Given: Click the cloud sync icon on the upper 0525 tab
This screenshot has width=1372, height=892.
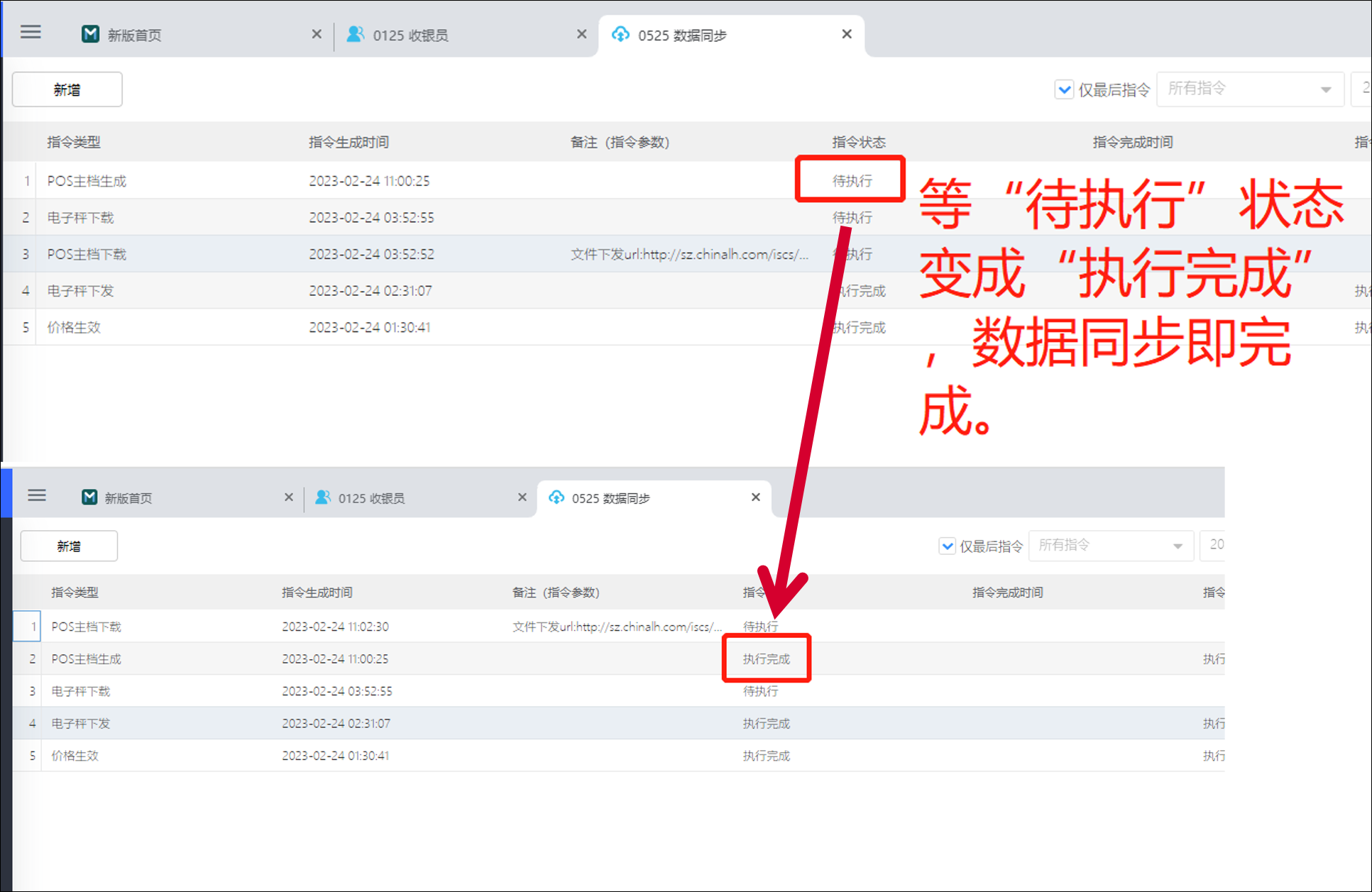Looking at the screenshot, I should tap(620, 34).
